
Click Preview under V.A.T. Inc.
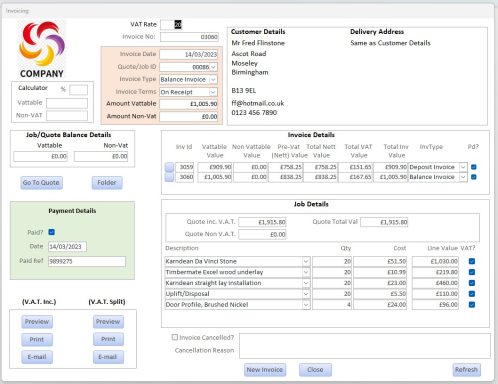tap(37, 322)
